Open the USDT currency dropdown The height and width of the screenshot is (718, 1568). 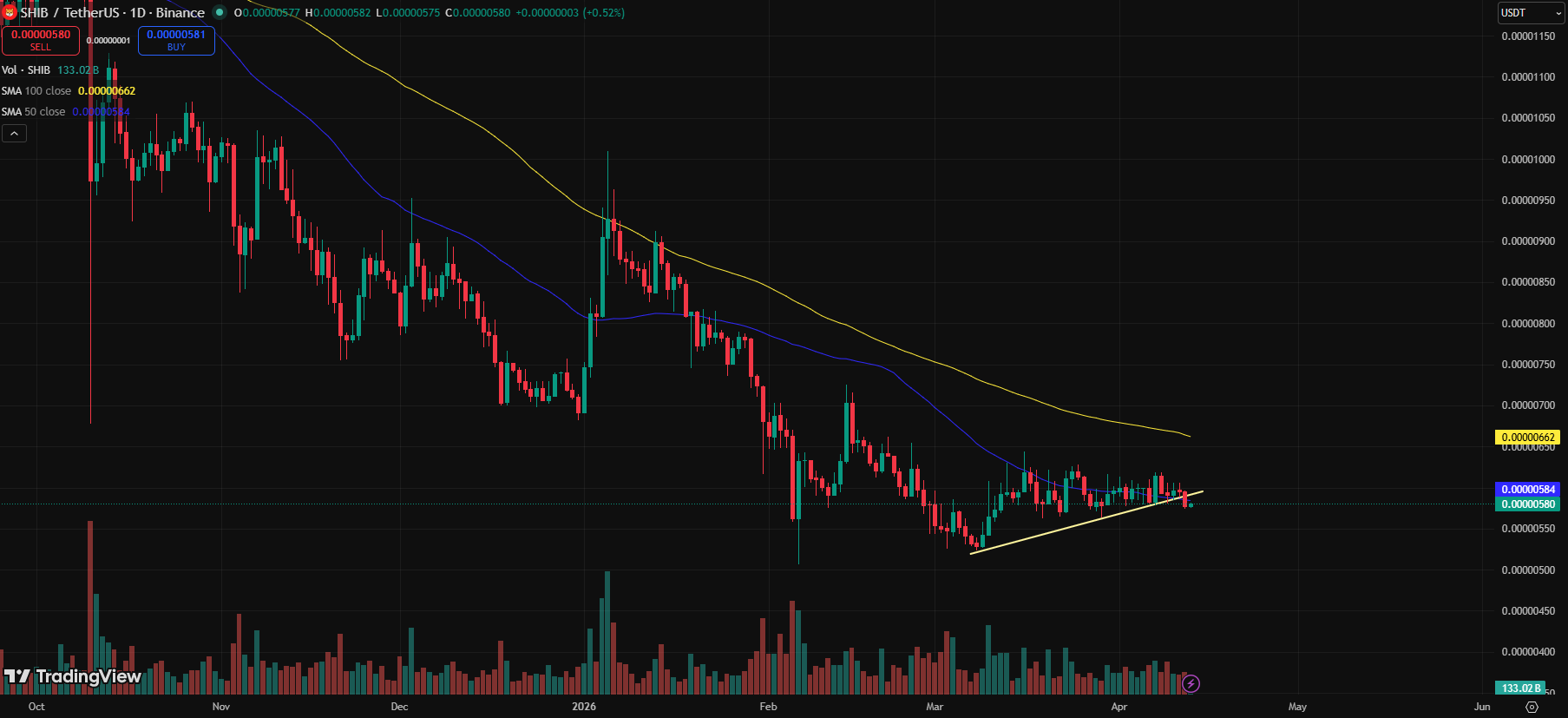(1532, 13)
